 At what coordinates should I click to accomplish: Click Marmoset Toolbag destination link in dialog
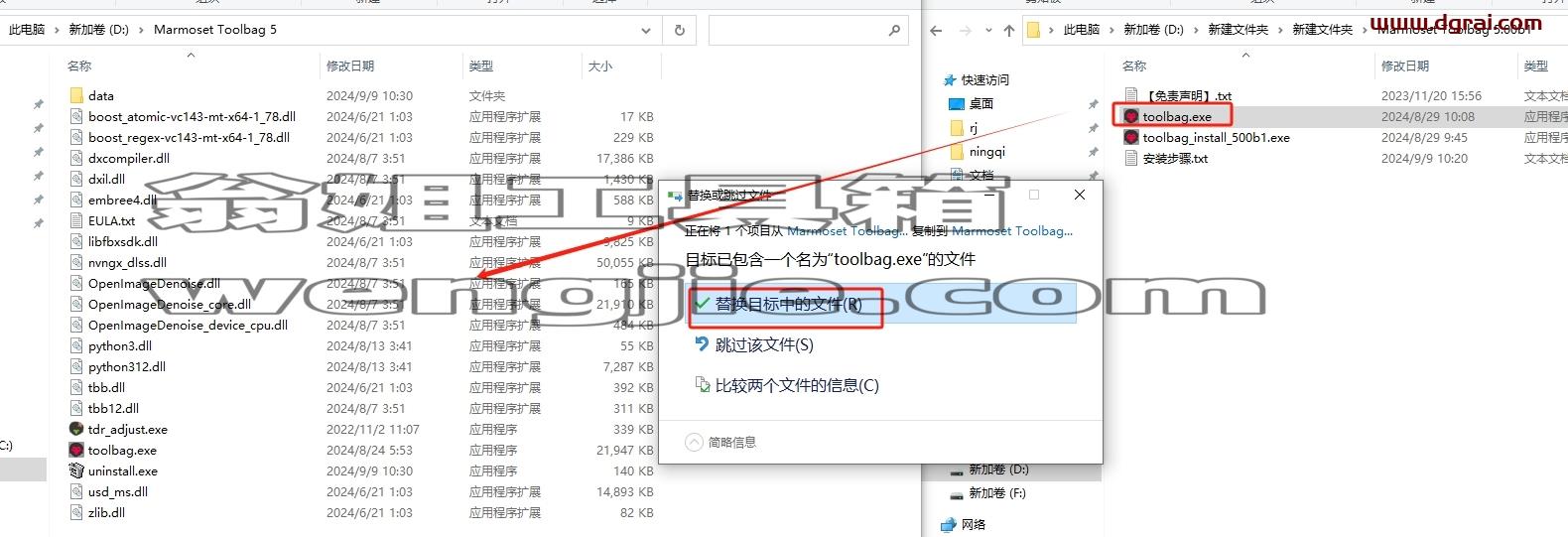point(1012,230)
